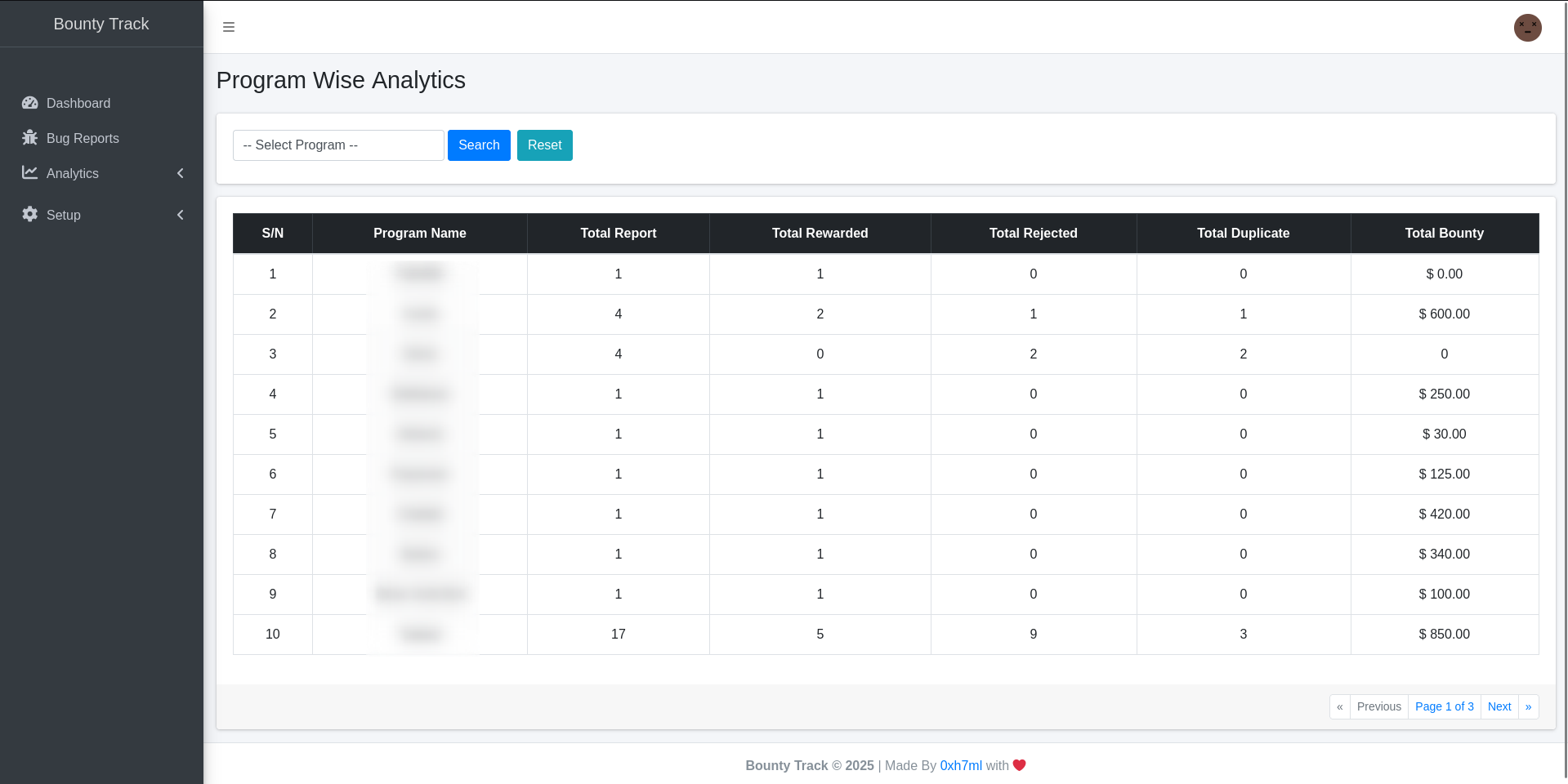Image resolution: width=1568 pixels, height=784 pixels.
Task: Click the S/N column header
Action: (x=273, y=234)
